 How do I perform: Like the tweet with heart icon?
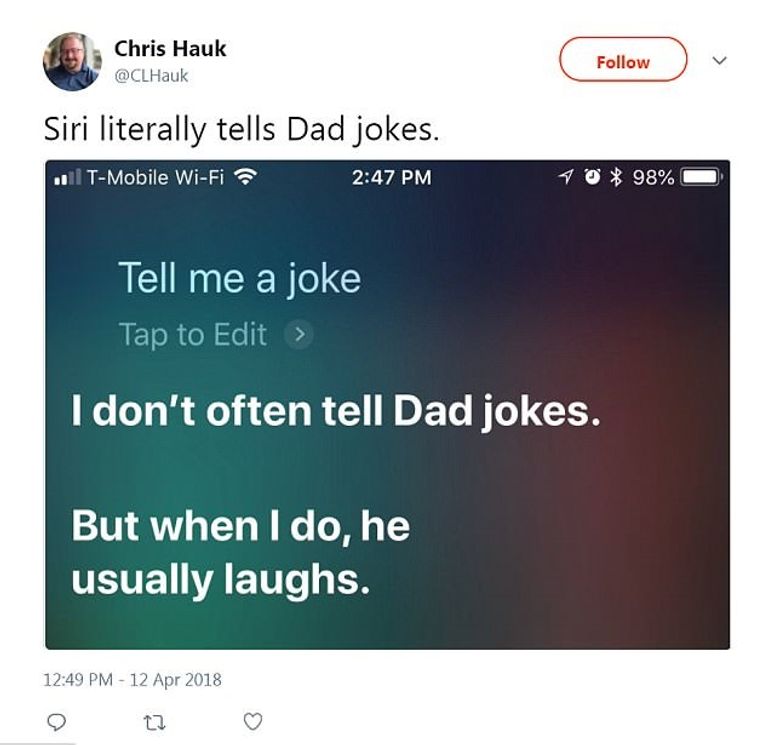click(x=253, y=721)
